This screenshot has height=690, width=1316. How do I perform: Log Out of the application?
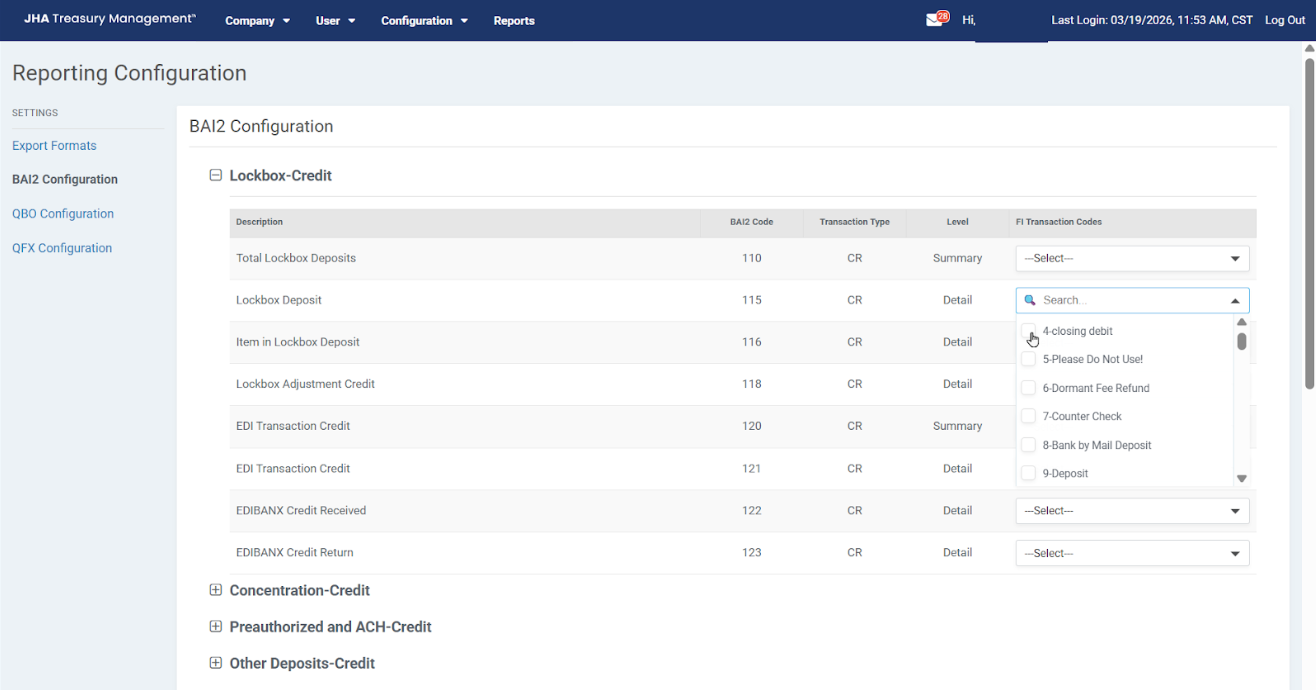(x=1285, y=20)
